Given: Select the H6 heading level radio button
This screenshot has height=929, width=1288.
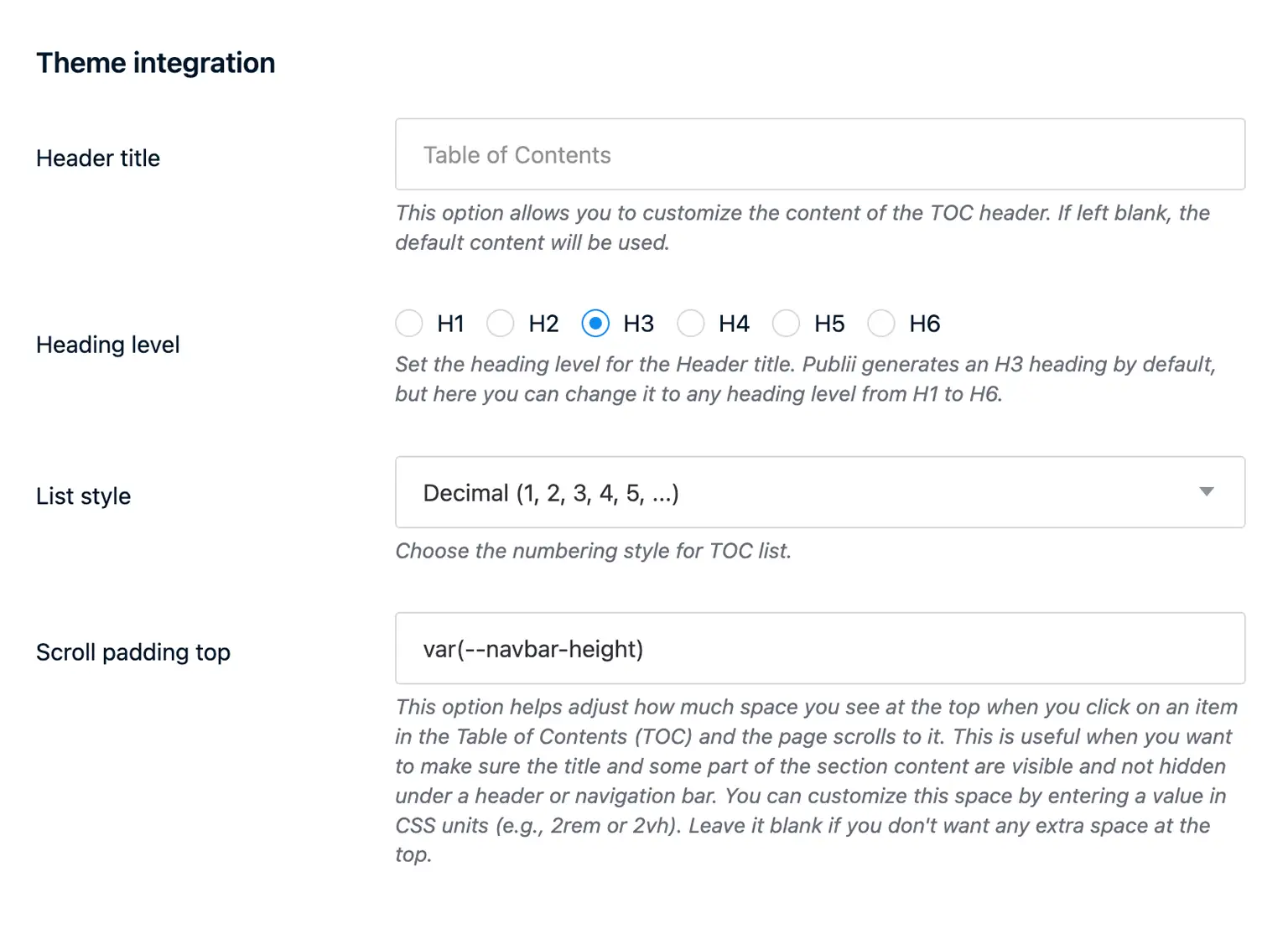Looking at the screenshot, I should coord(881,323).
